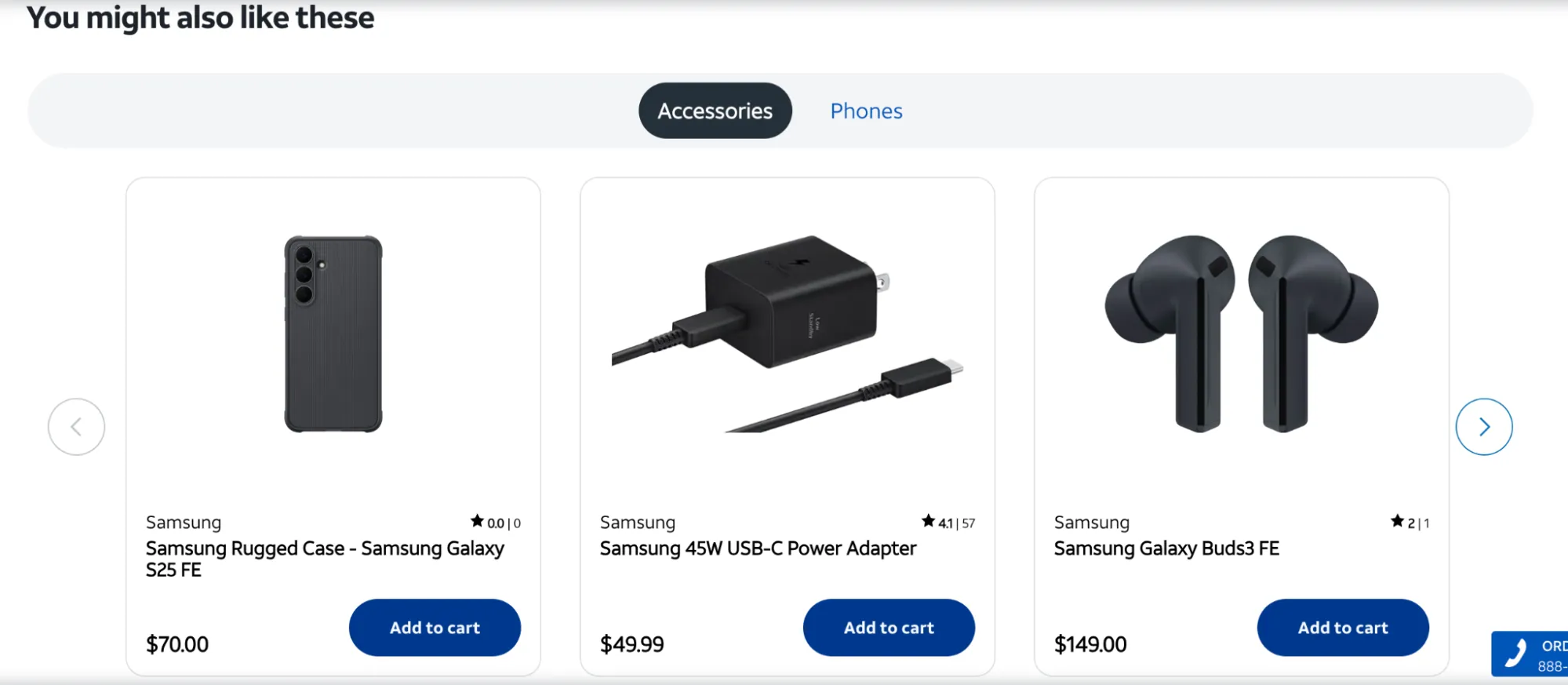Open the Galaxy Buds3 FE product image

coord(1242,336)
